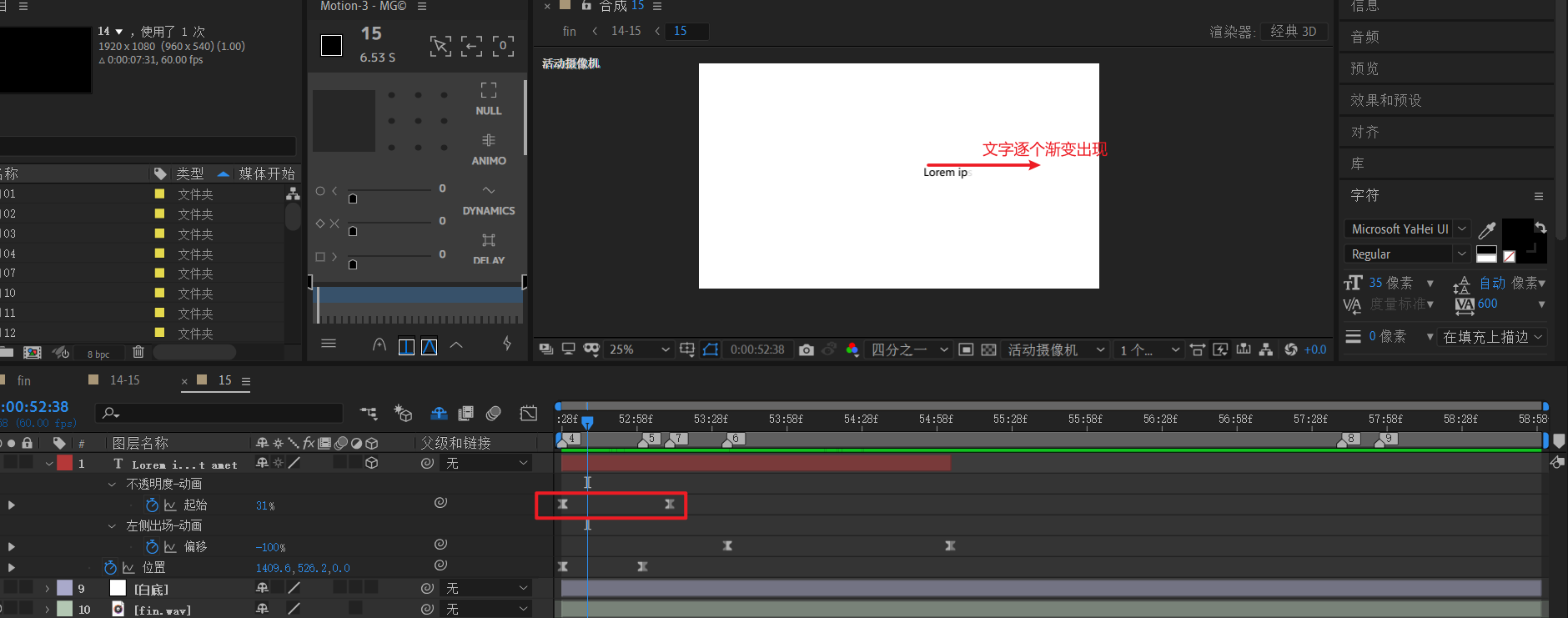Image resolution: width=1568 pixels, height=618 pixels.
Task: Switch to the 14-15 timeline tab
Action: click(x=125, y=380)
